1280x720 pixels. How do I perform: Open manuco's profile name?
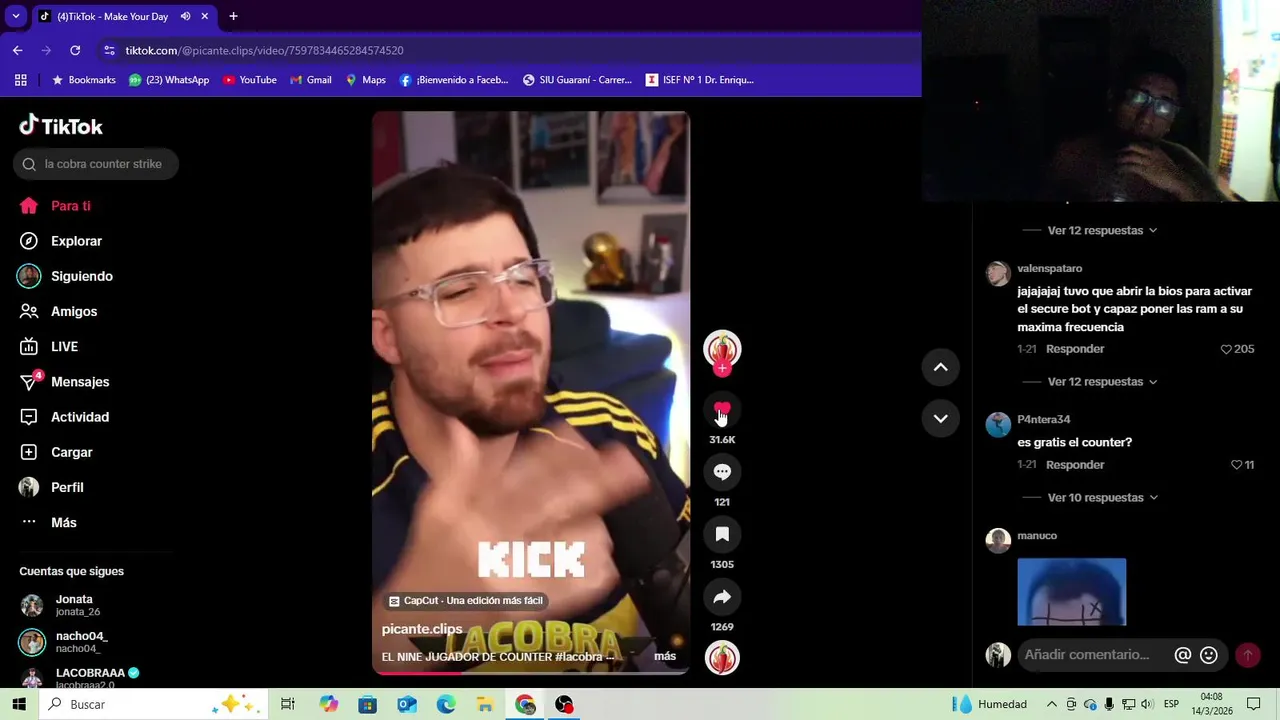click(x=1037, y=536)
